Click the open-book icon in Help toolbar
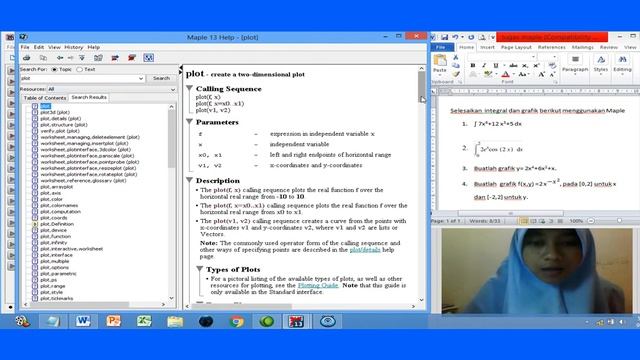 coord(98,58)
